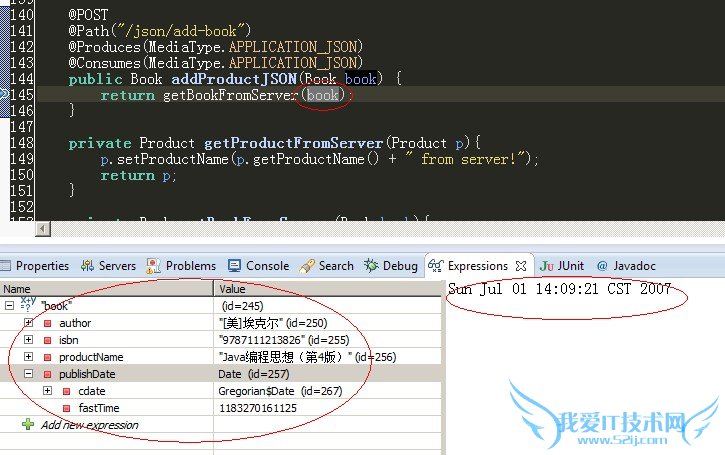Click the red field icon next to publishDate
This screenshot has width=725, height=455.
(48, 374)
